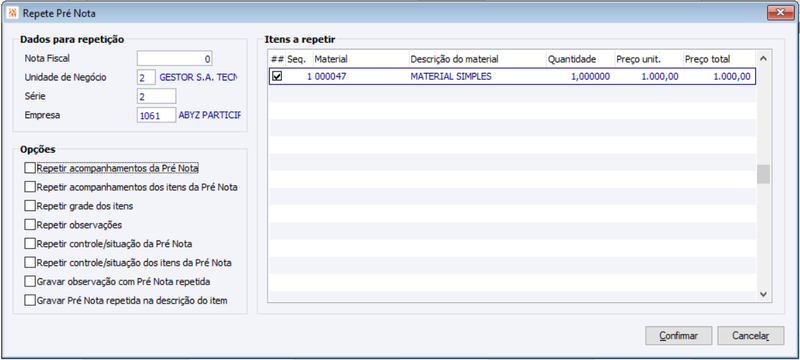Enable Repetir acompanhamentos da Pré Nota

coord(30,168)
